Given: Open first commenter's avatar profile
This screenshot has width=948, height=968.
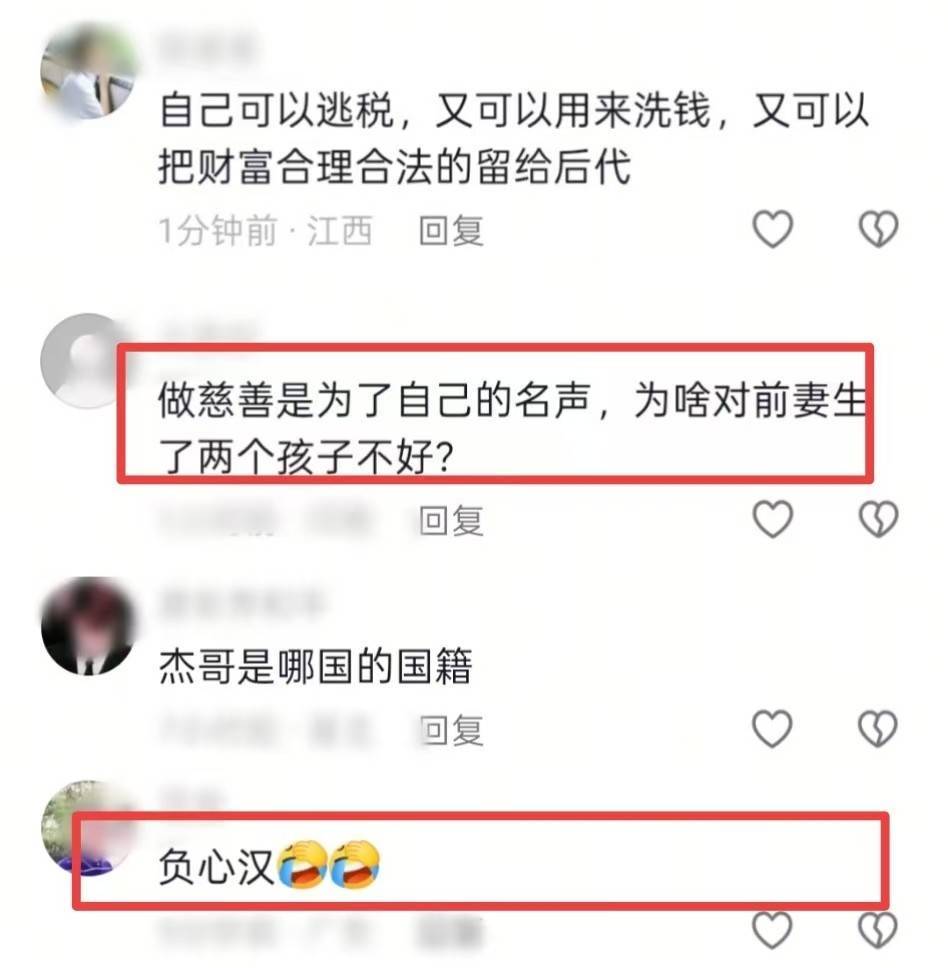Looking at the screenshot, I should click(x=88, y=71).
